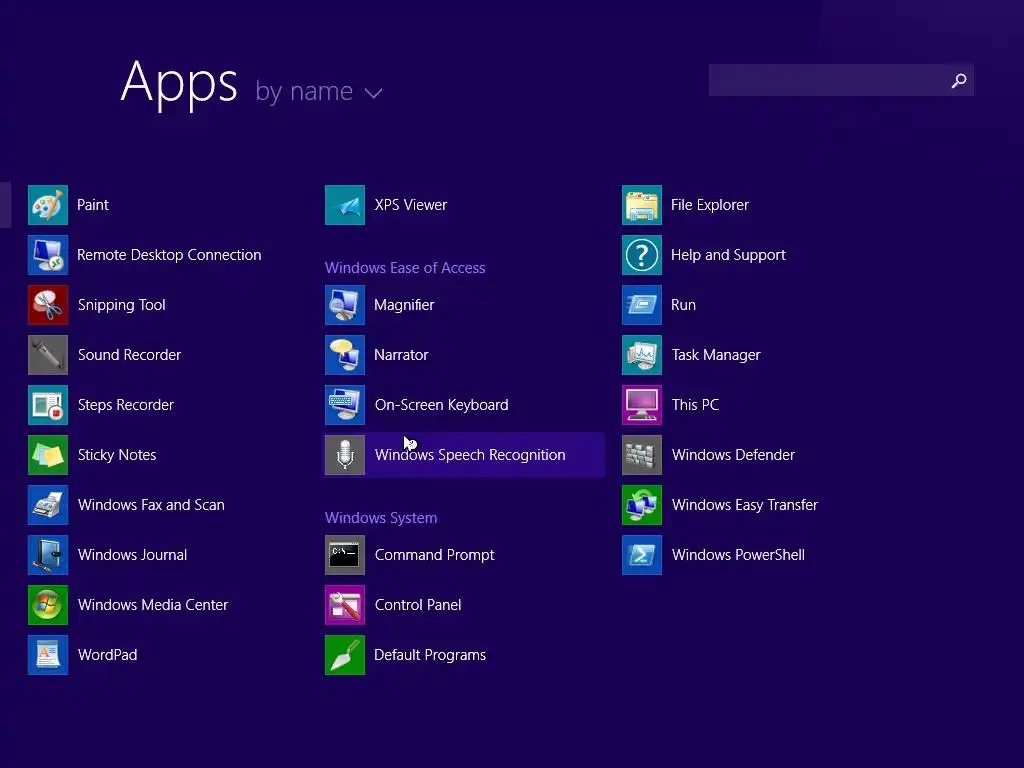This screenshot has height=768, width=1024.
Task: Click the 'Sticky Notes' text label
Action: click(x=117, y=455)
